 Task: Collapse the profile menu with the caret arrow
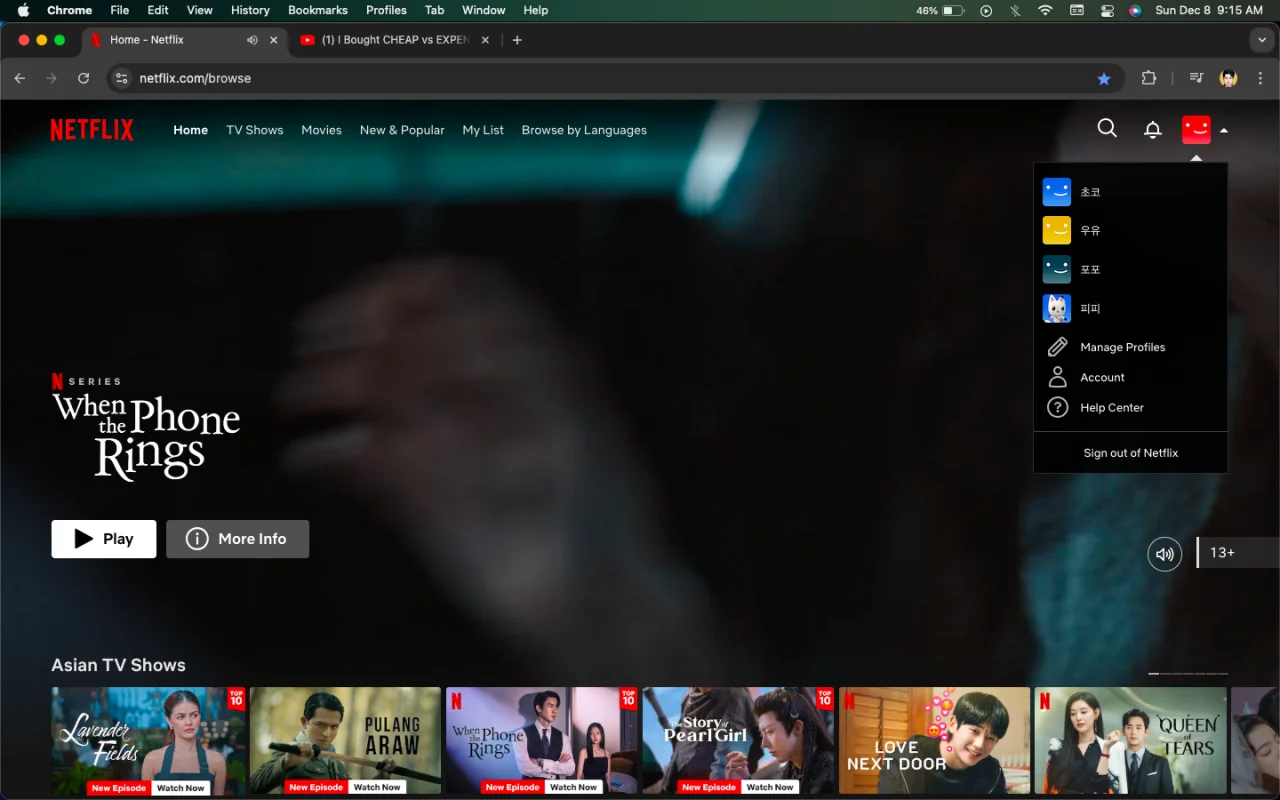(1224, 130)
